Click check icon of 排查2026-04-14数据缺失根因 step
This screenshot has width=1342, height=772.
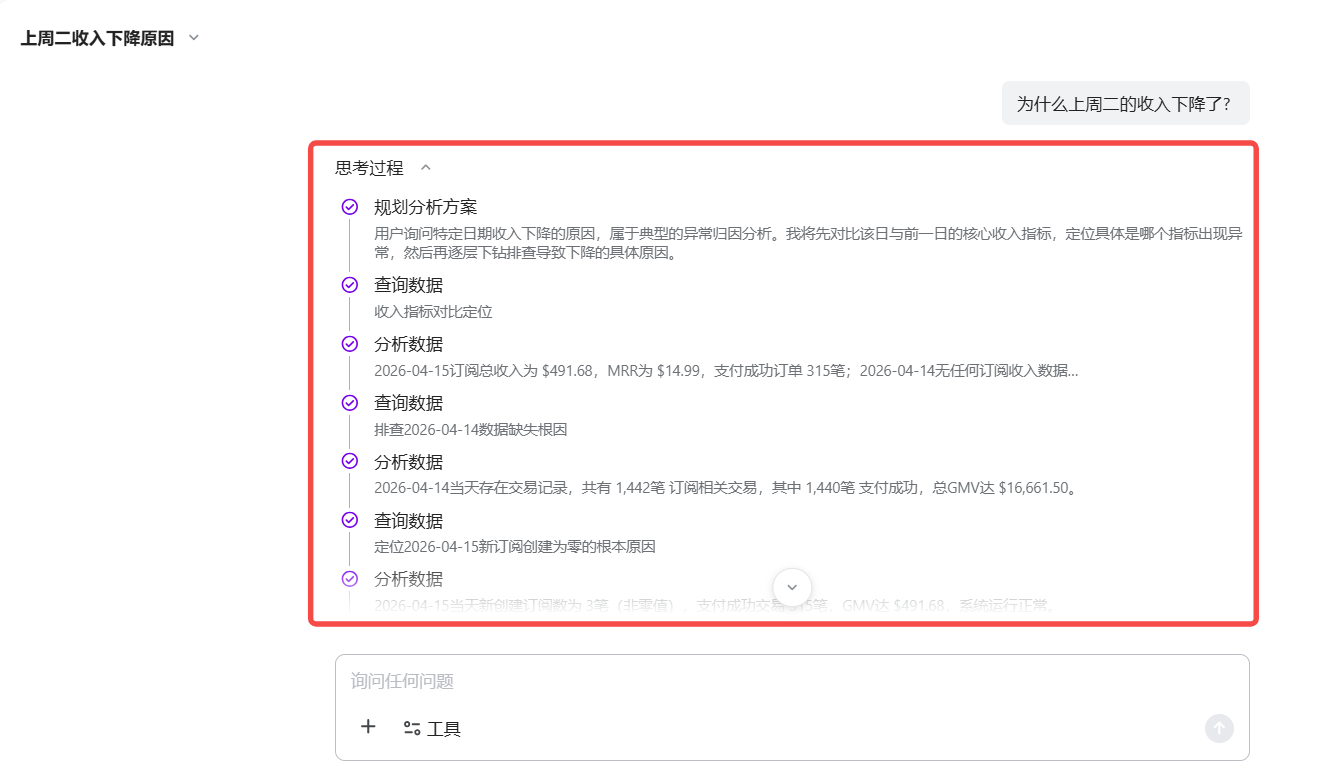350,403
